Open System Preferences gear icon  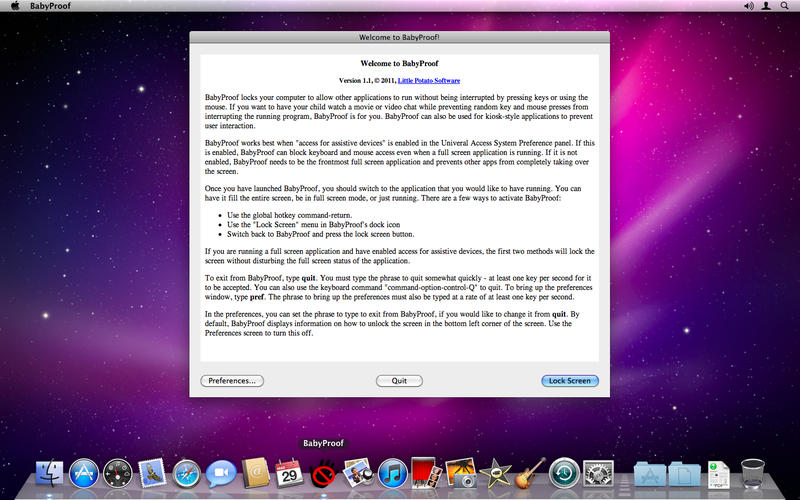(x=598, y=473)
